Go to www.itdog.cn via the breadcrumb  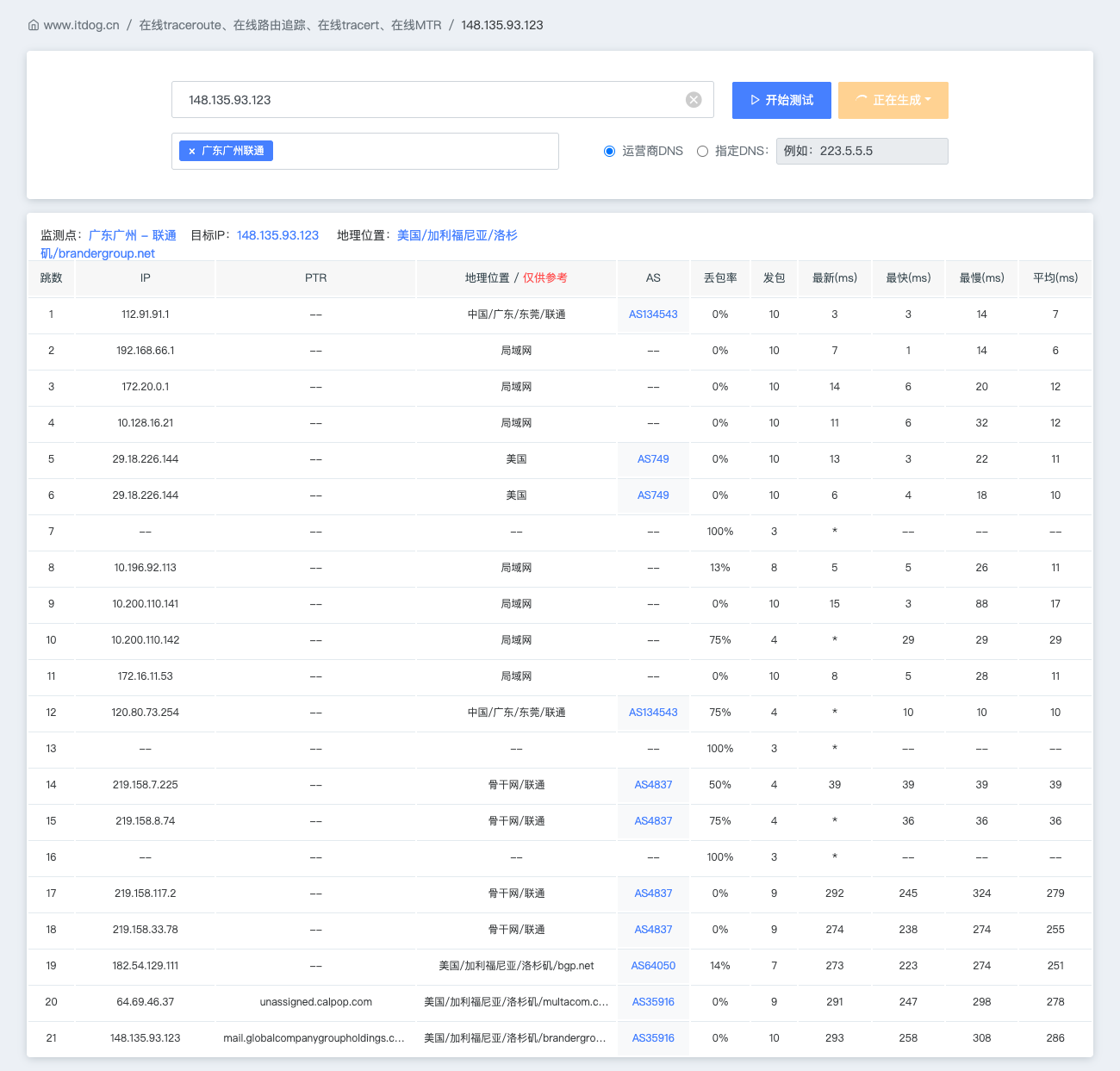point(82,25)
